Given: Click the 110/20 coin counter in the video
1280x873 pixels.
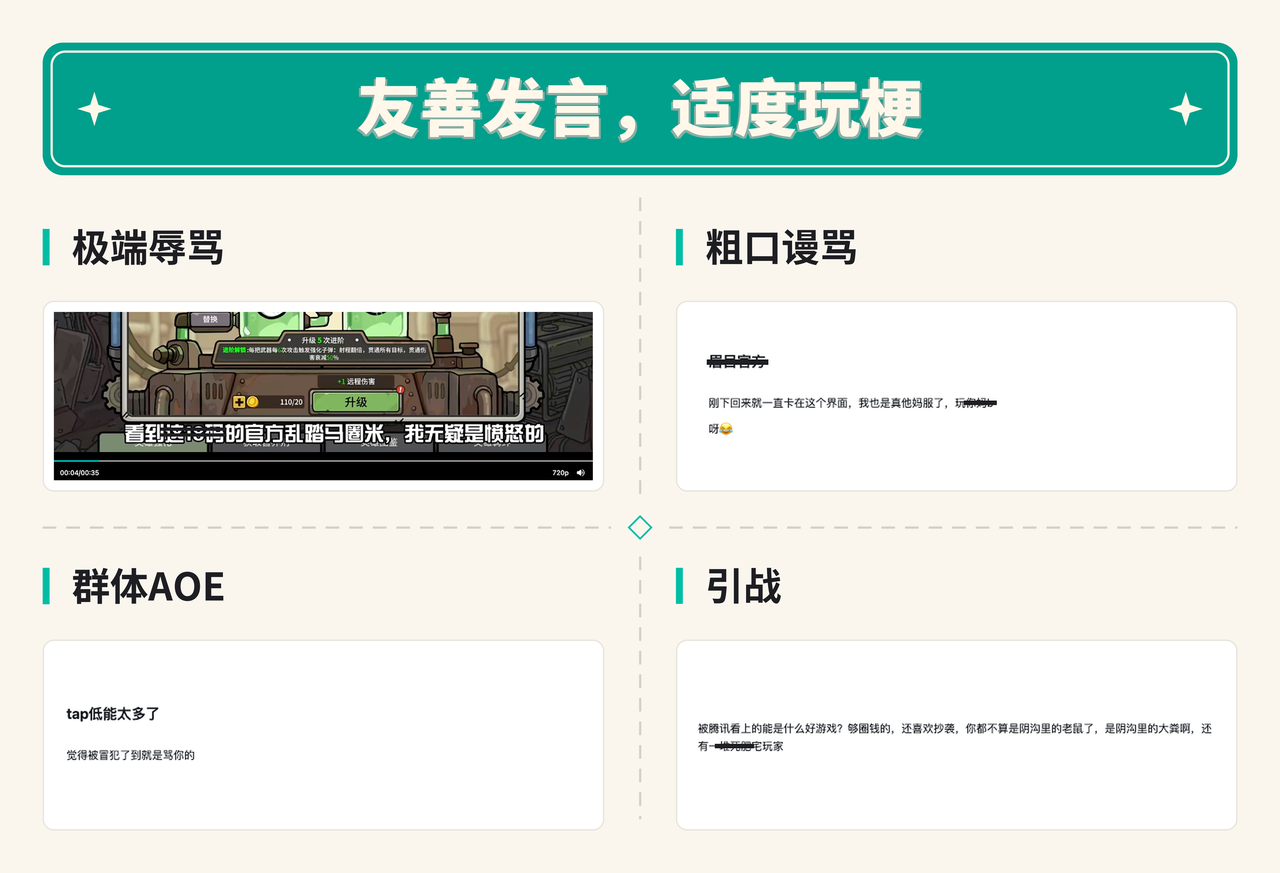Looking at the screenshot, I should point(291,402).
